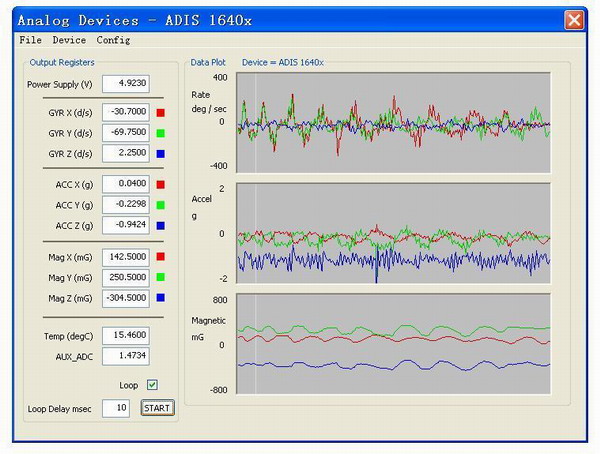Viewport: 600px width, 454px height.
Task: Click the green Mag Y color swatch
Action: 161,277
